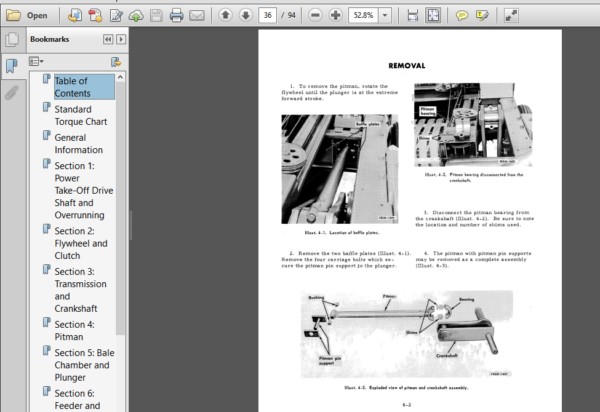Click the cloud upload icon

[x=136, y=15]
